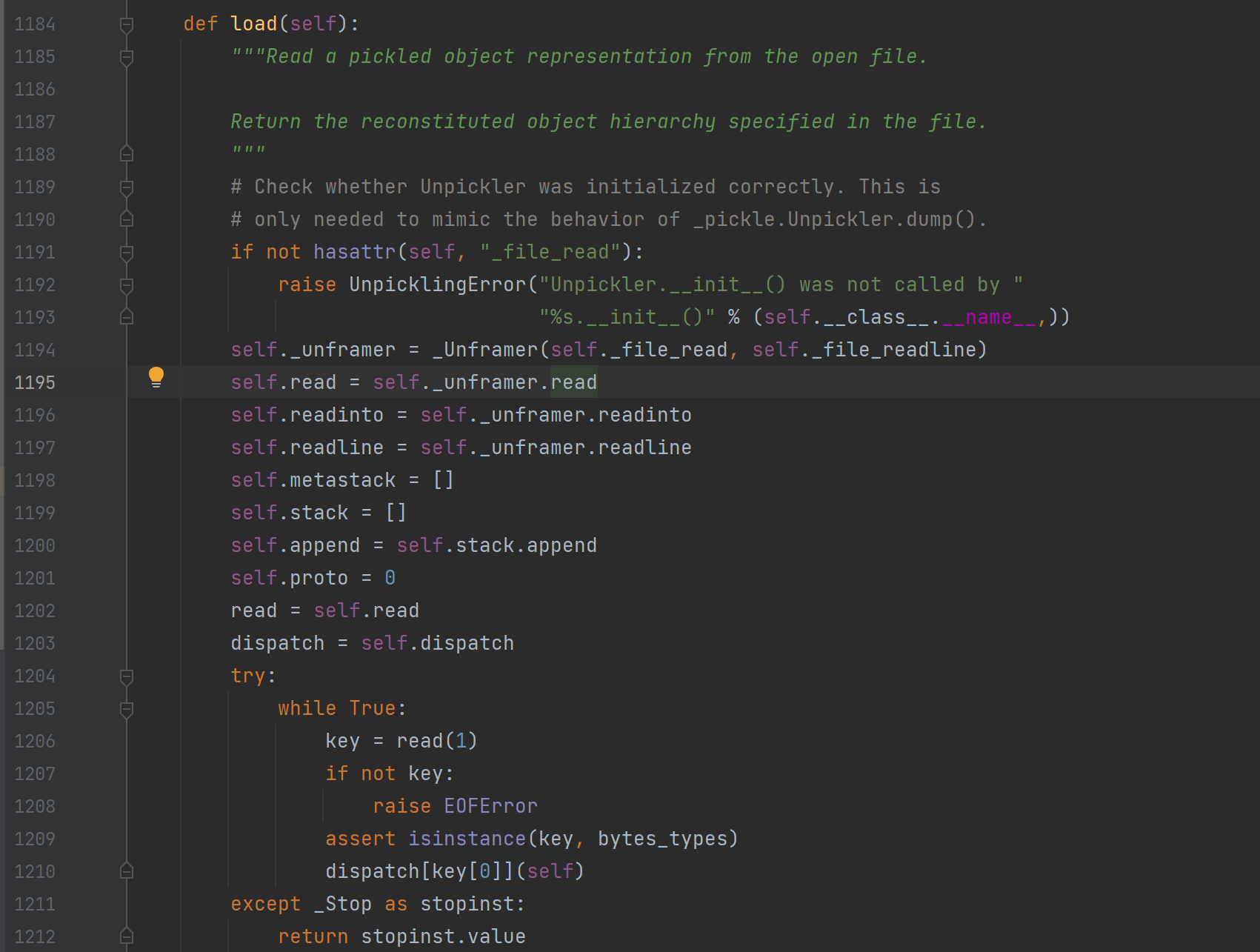Collapse comment block fold at line 1189
The width and height of the screenshot is (1260, 952).
click(127, 188)
